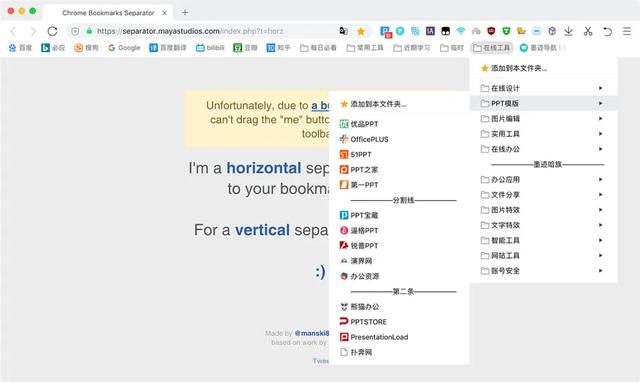
Task: Open the 必应 bookmark
Action: 53,48
